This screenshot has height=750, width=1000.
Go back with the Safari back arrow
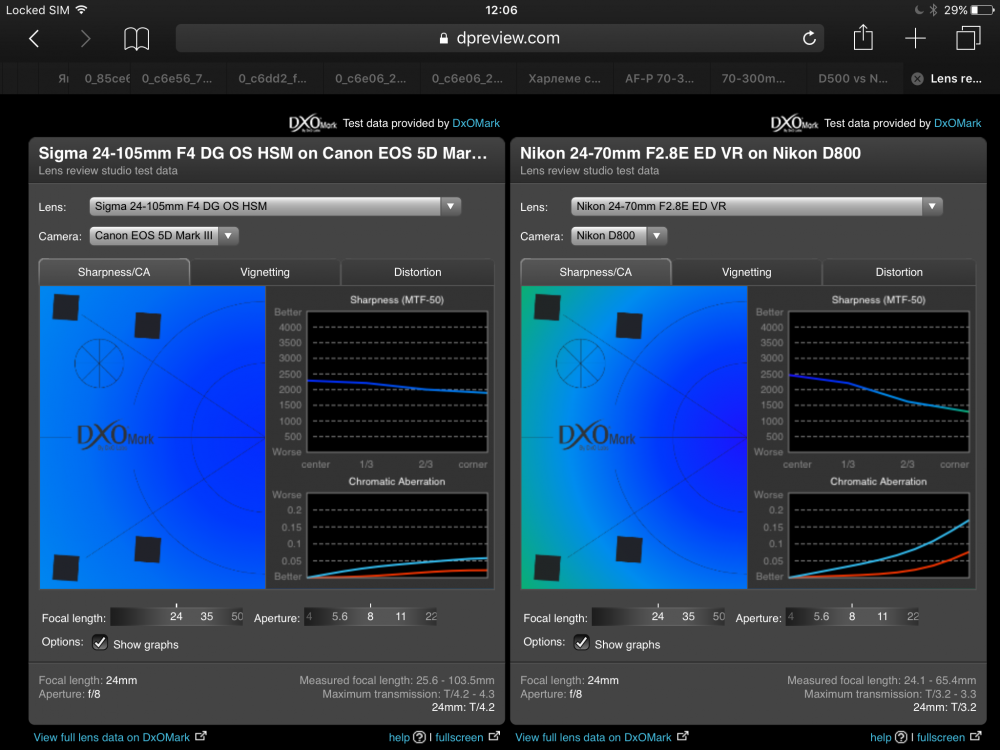click(34, 39)
